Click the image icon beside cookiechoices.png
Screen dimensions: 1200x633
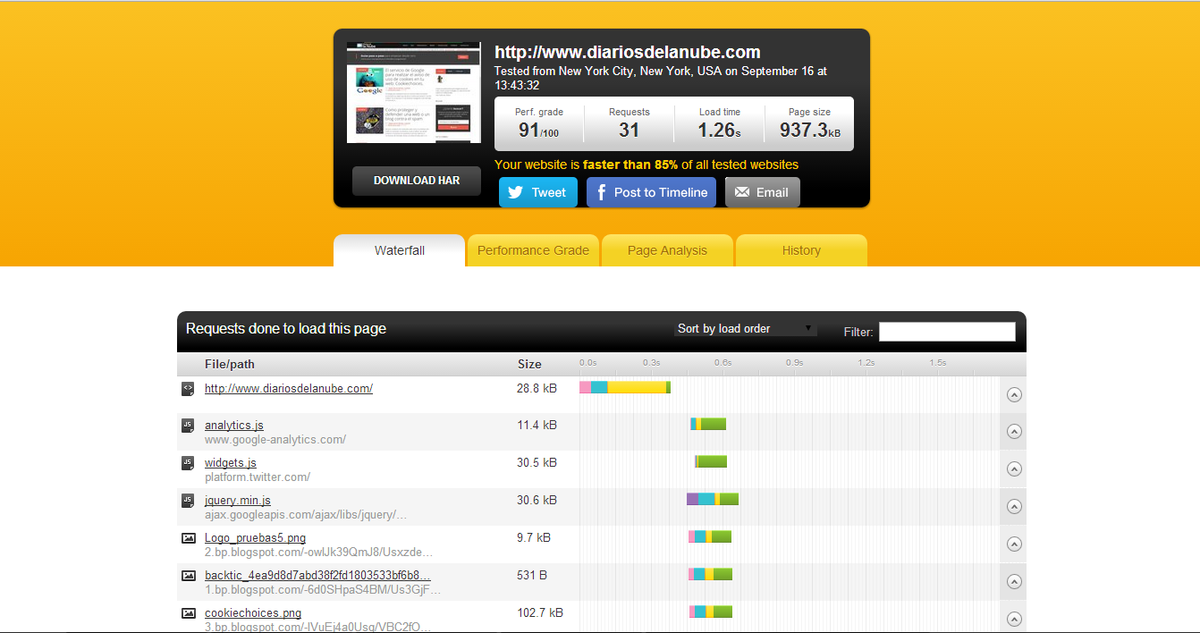[x=187, y=613]
